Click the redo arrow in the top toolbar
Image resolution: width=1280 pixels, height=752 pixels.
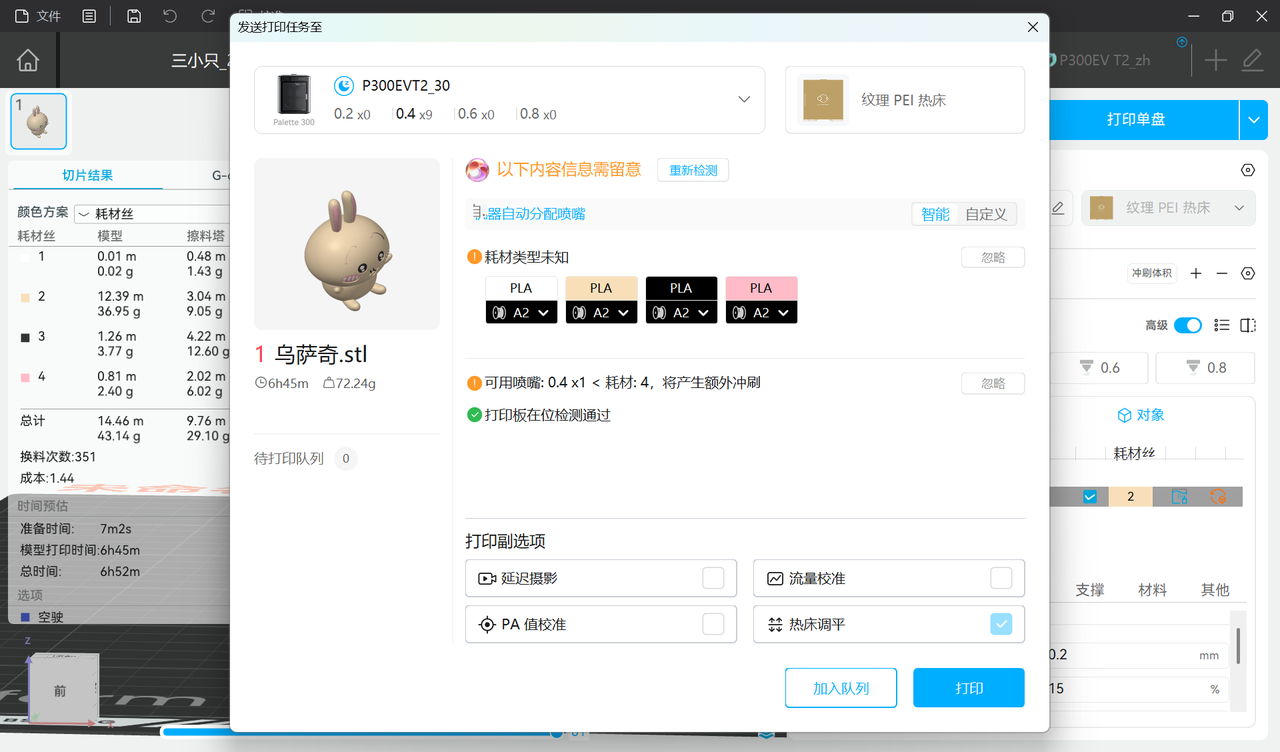coord(207,16)
